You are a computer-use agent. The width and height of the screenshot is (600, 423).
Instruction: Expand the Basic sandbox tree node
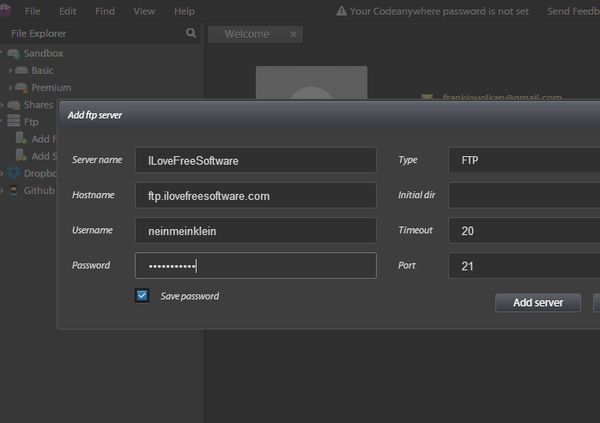point(11,71)
